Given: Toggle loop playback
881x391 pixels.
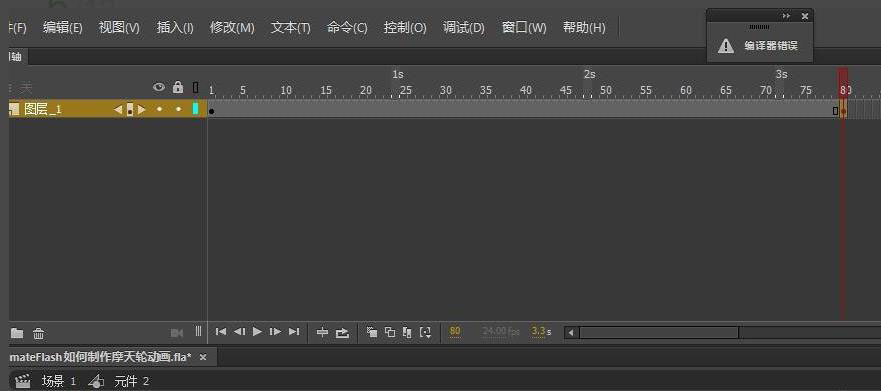Looking at the screenshot, I should click(x=342, y=333).
